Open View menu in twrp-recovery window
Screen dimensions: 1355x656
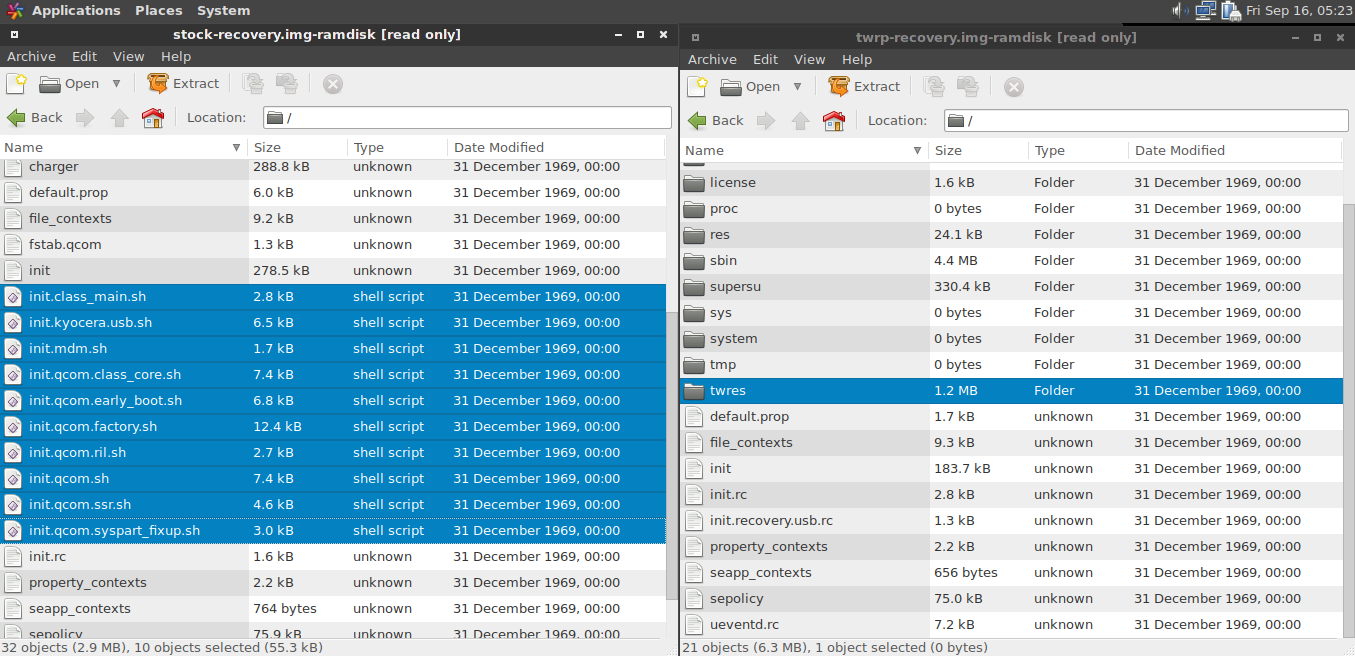tap(810, 60)
